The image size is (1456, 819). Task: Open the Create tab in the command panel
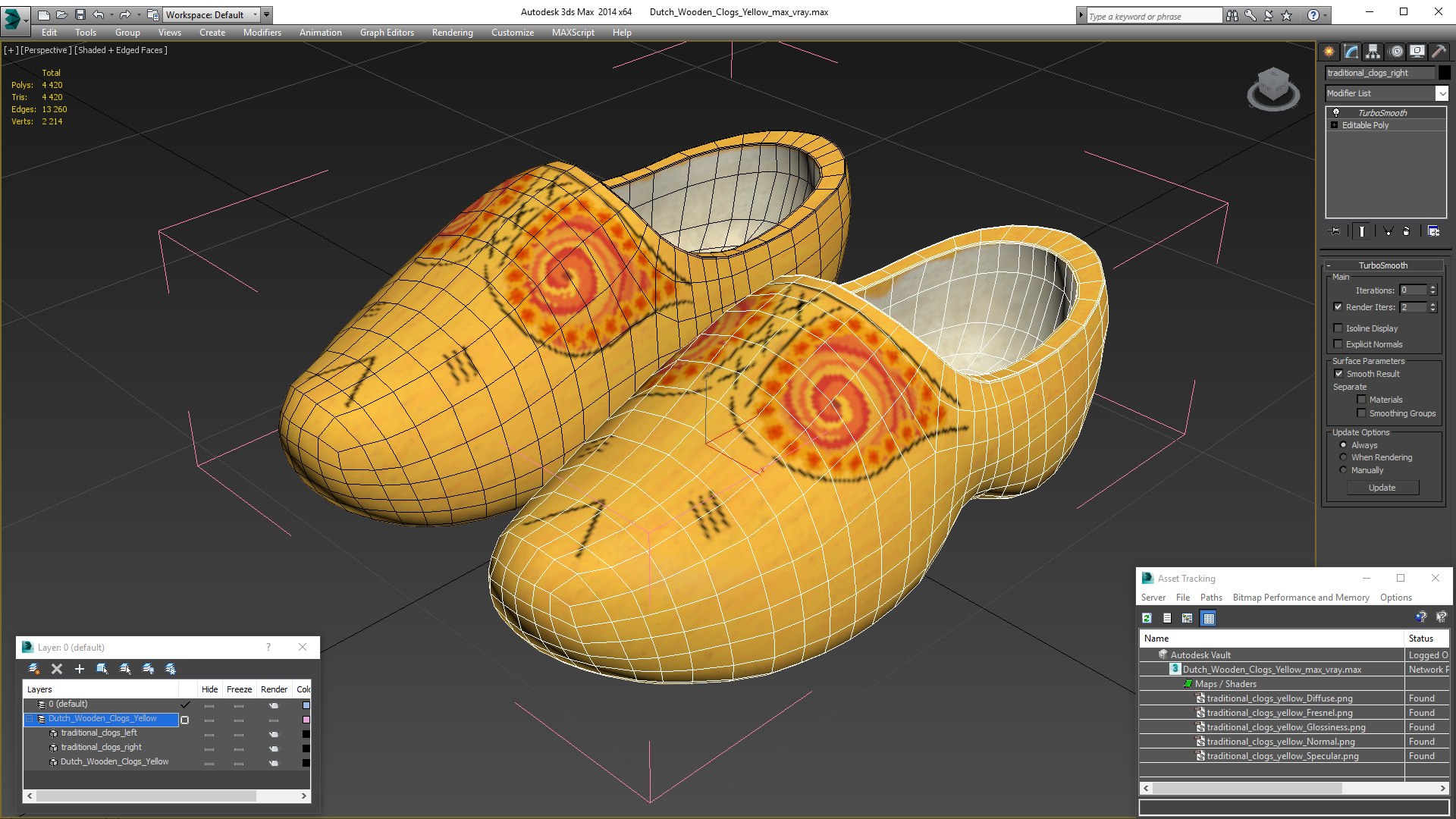point(1329,52)
